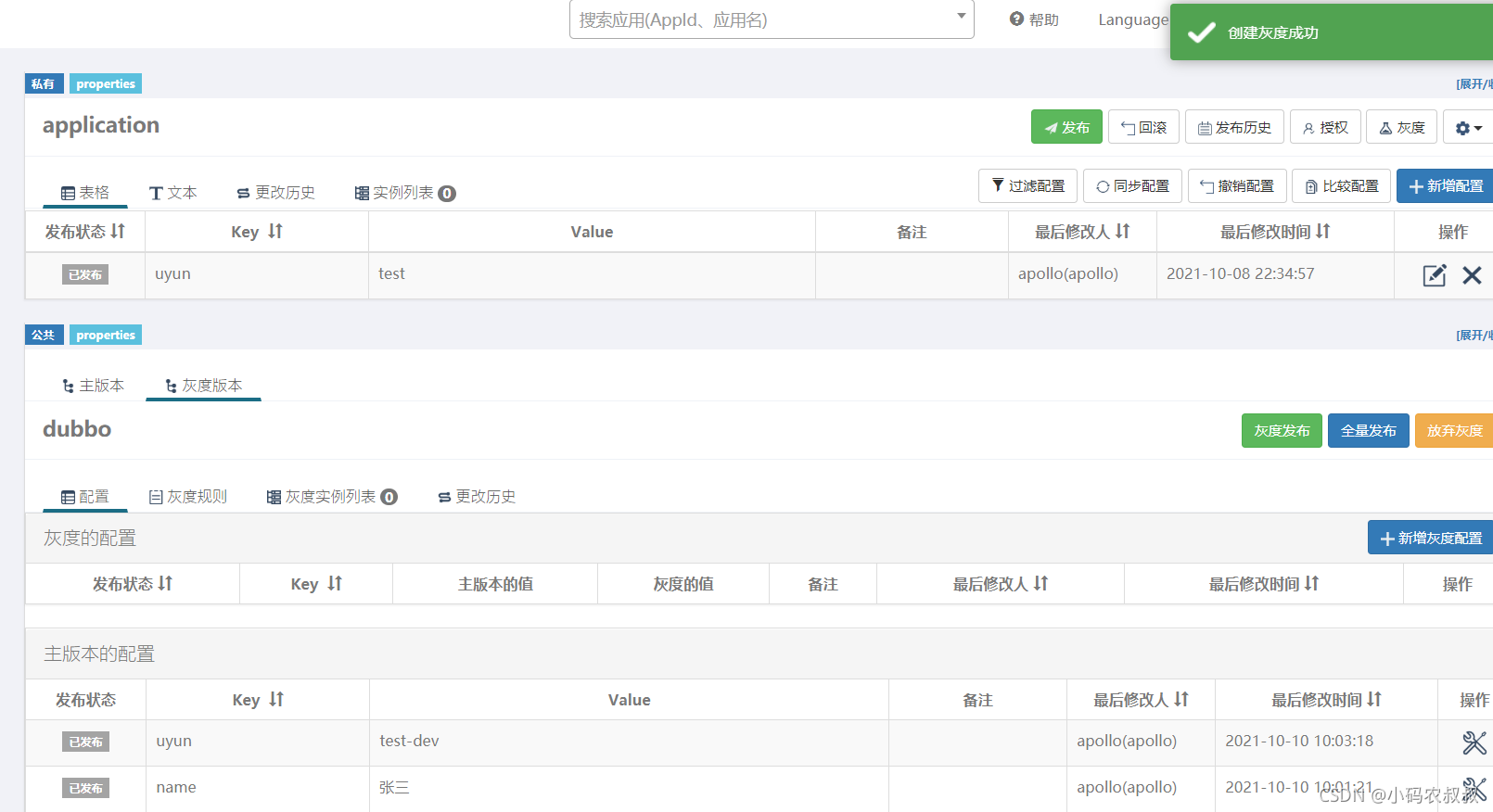Click the green 发布 publish button
Screen dimensions: 1493x812
click(x=1066, y=127)
